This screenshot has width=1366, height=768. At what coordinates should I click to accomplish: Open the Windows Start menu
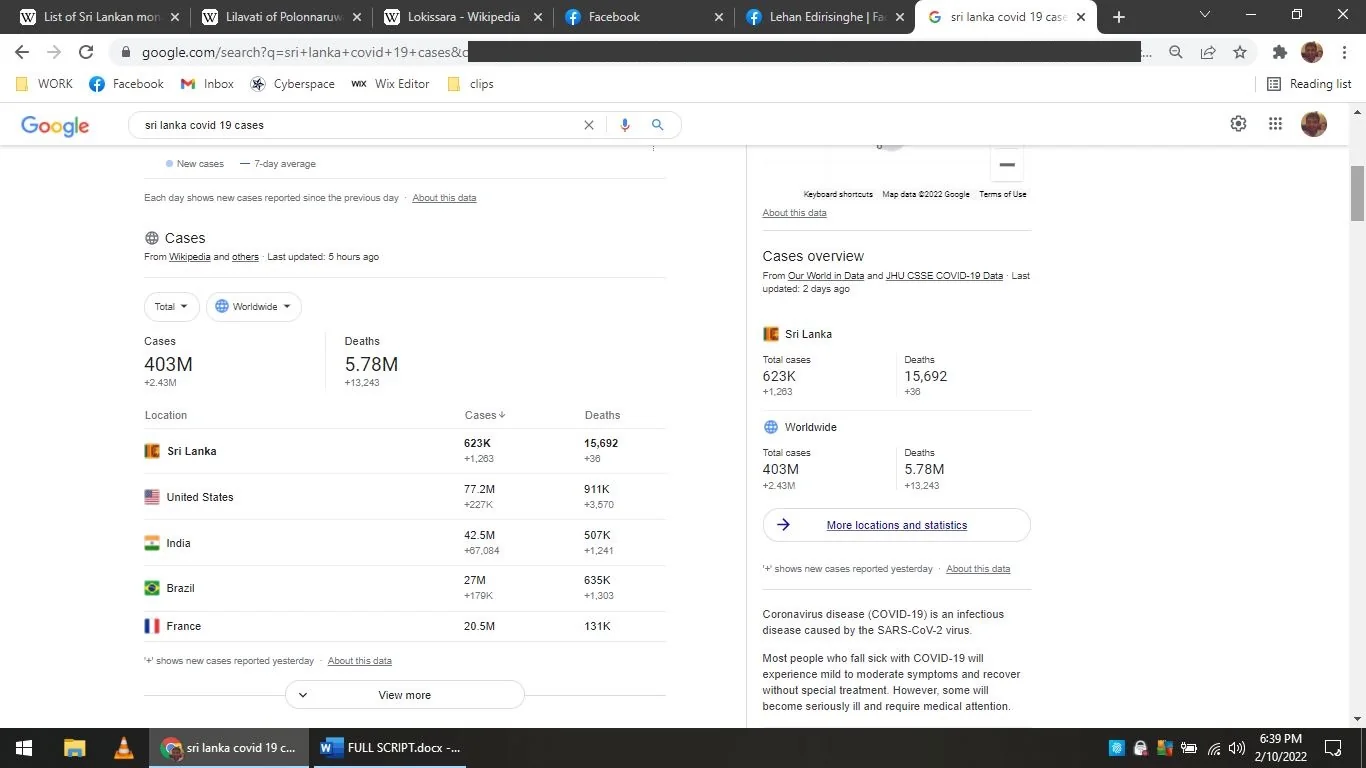pyautogui.click(x=24, y=748)
